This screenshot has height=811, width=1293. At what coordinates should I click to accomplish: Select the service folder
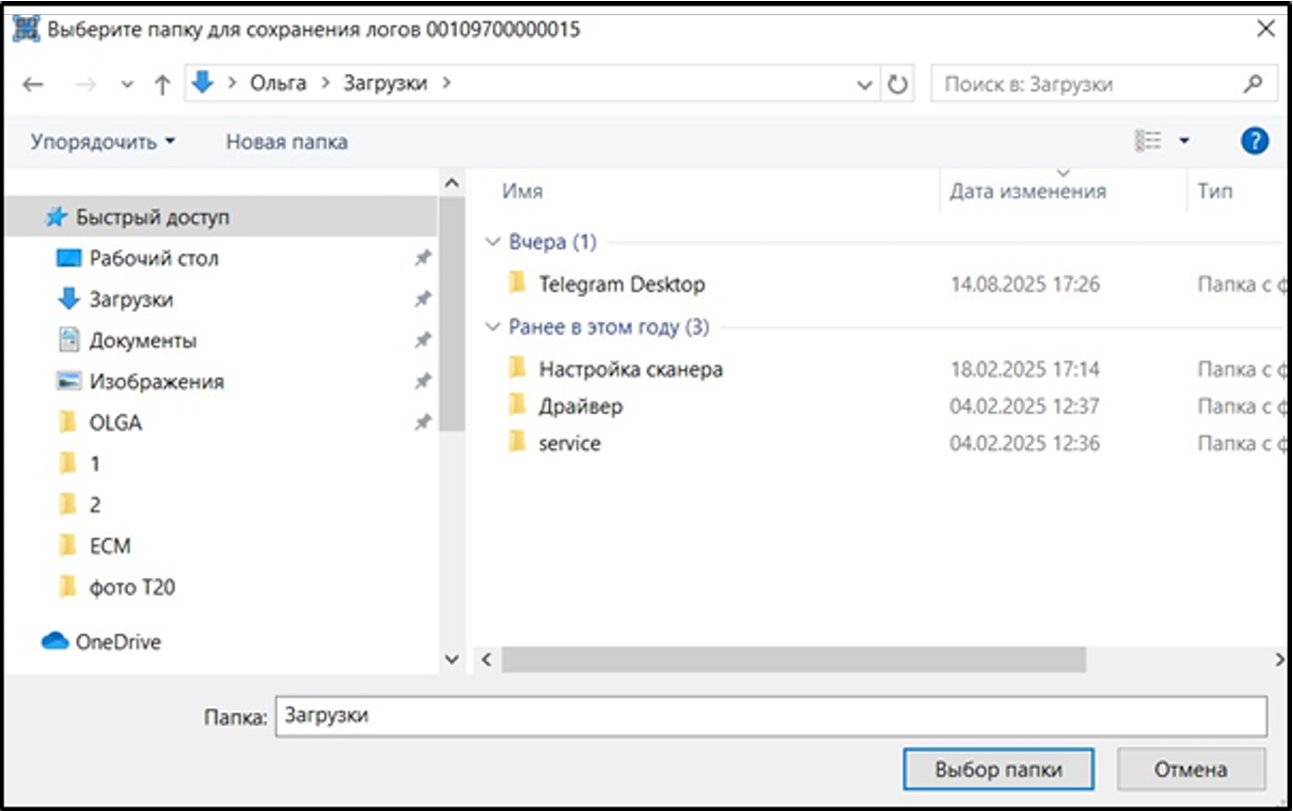click(x=570, y=443)
